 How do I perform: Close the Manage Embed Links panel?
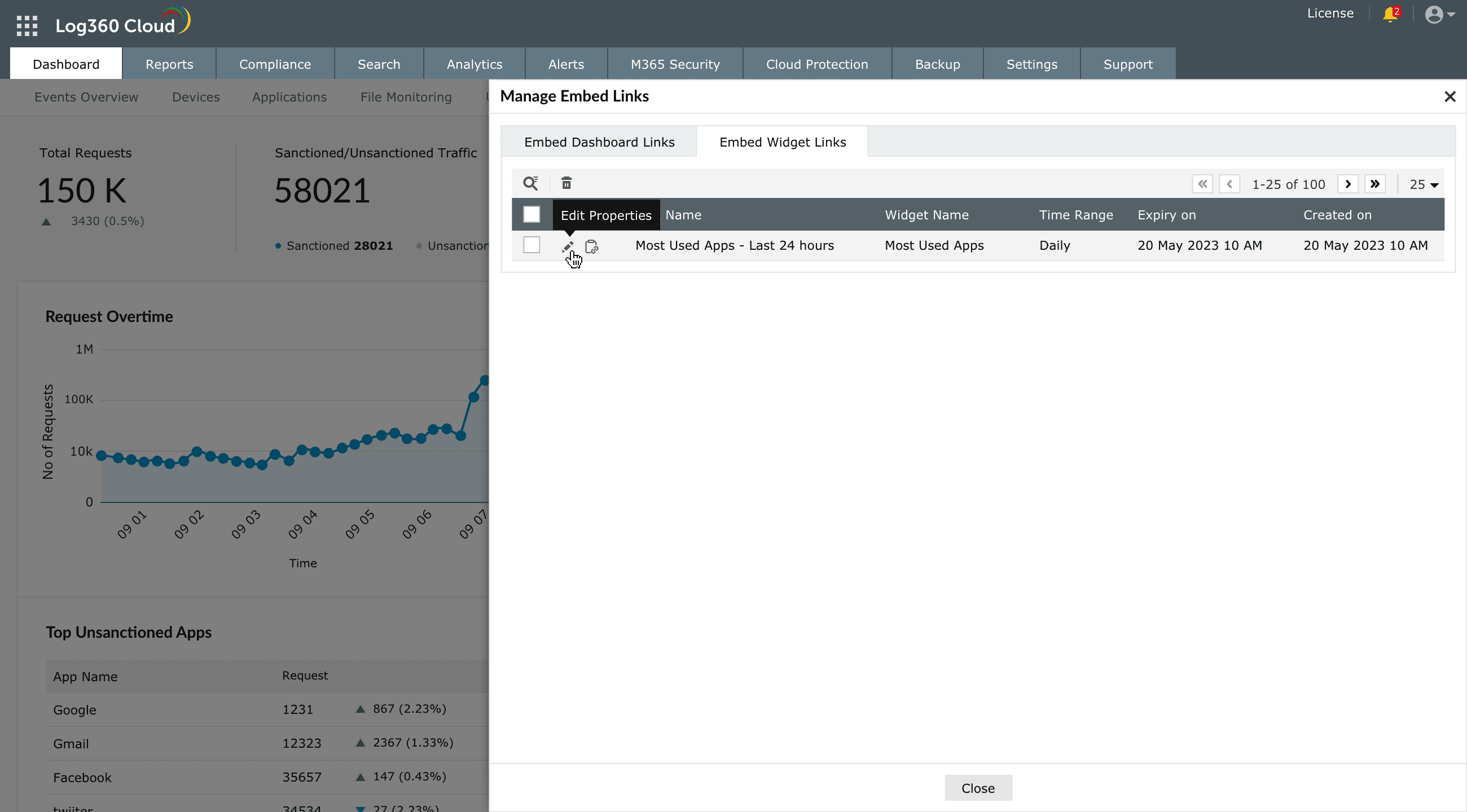click(1450, 97)
